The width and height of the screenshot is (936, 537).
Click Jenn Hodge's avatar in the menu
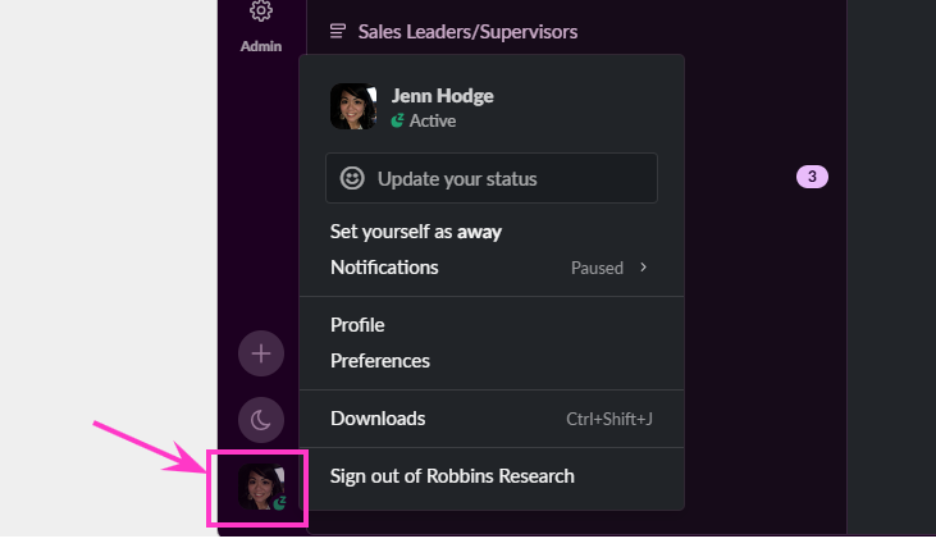[353, 106]
